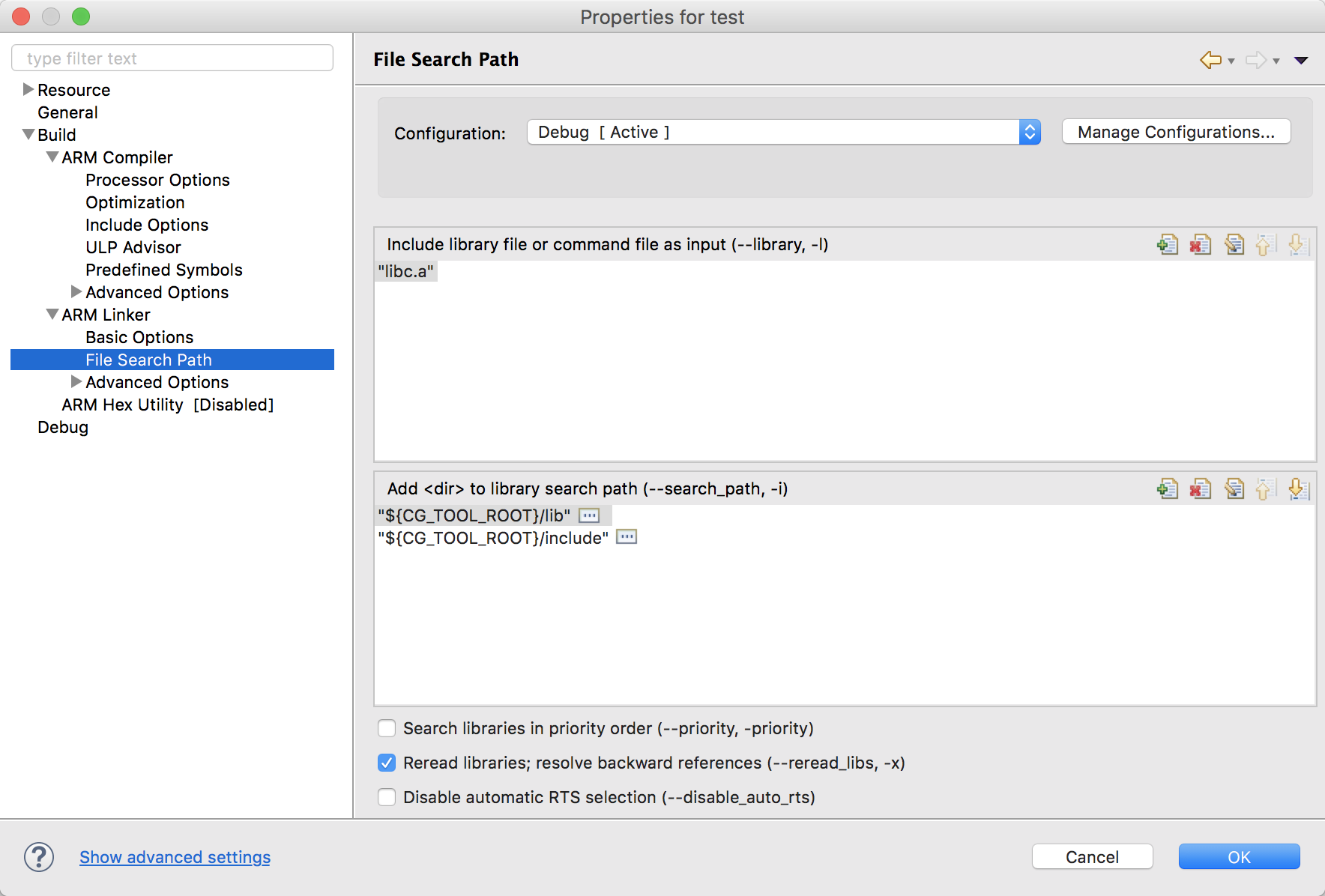The image size is (1325, 896).
Task: Open Include Options page
Action: pyautogui.click(x=147, y=225)
